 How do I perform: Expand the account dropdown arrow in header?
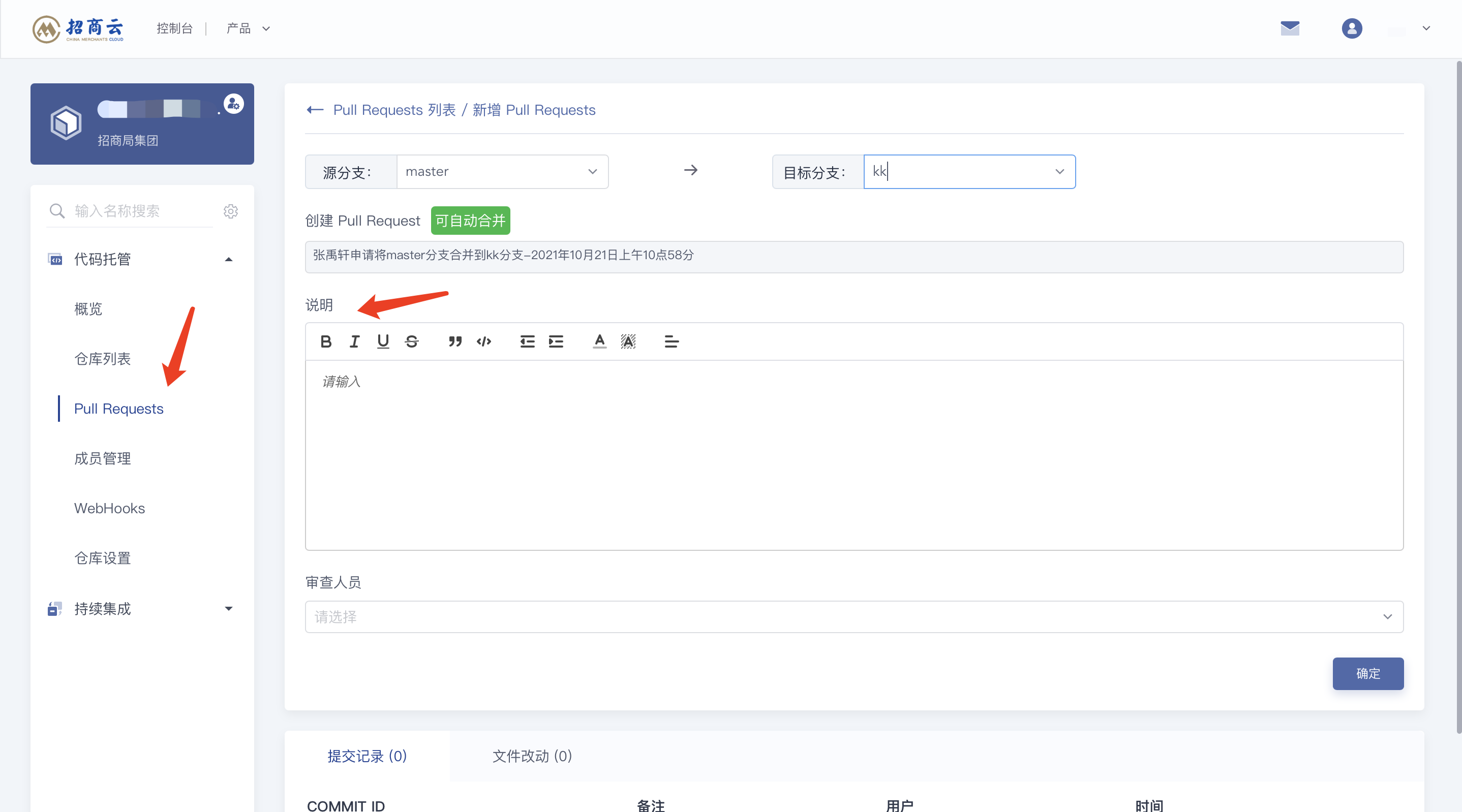pos(1426,28)
